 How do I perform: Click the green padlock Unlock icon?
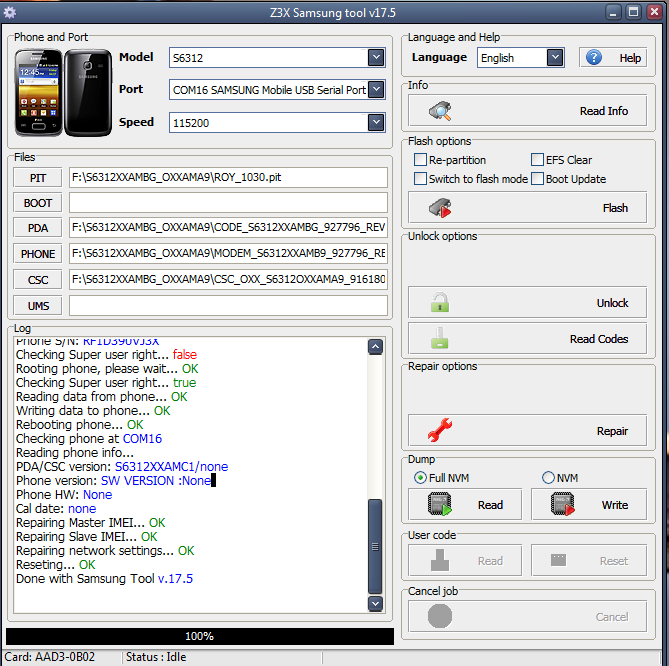pos(439,302)
